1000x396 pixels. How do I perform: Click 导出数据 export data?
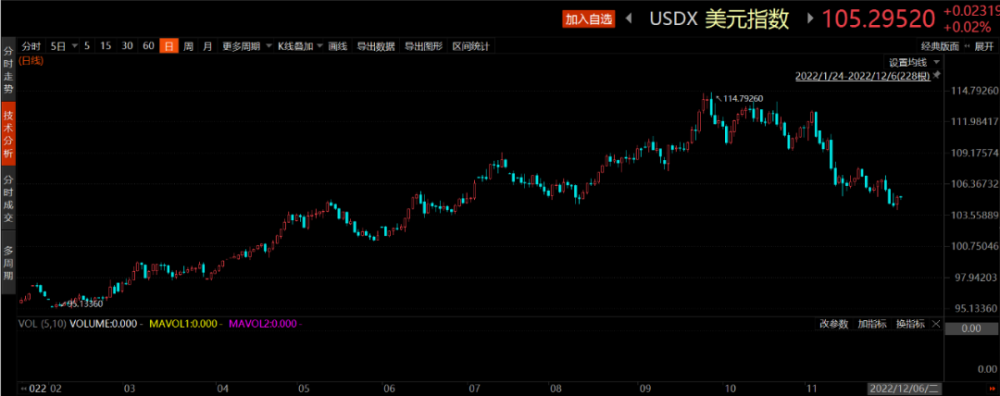376,47
